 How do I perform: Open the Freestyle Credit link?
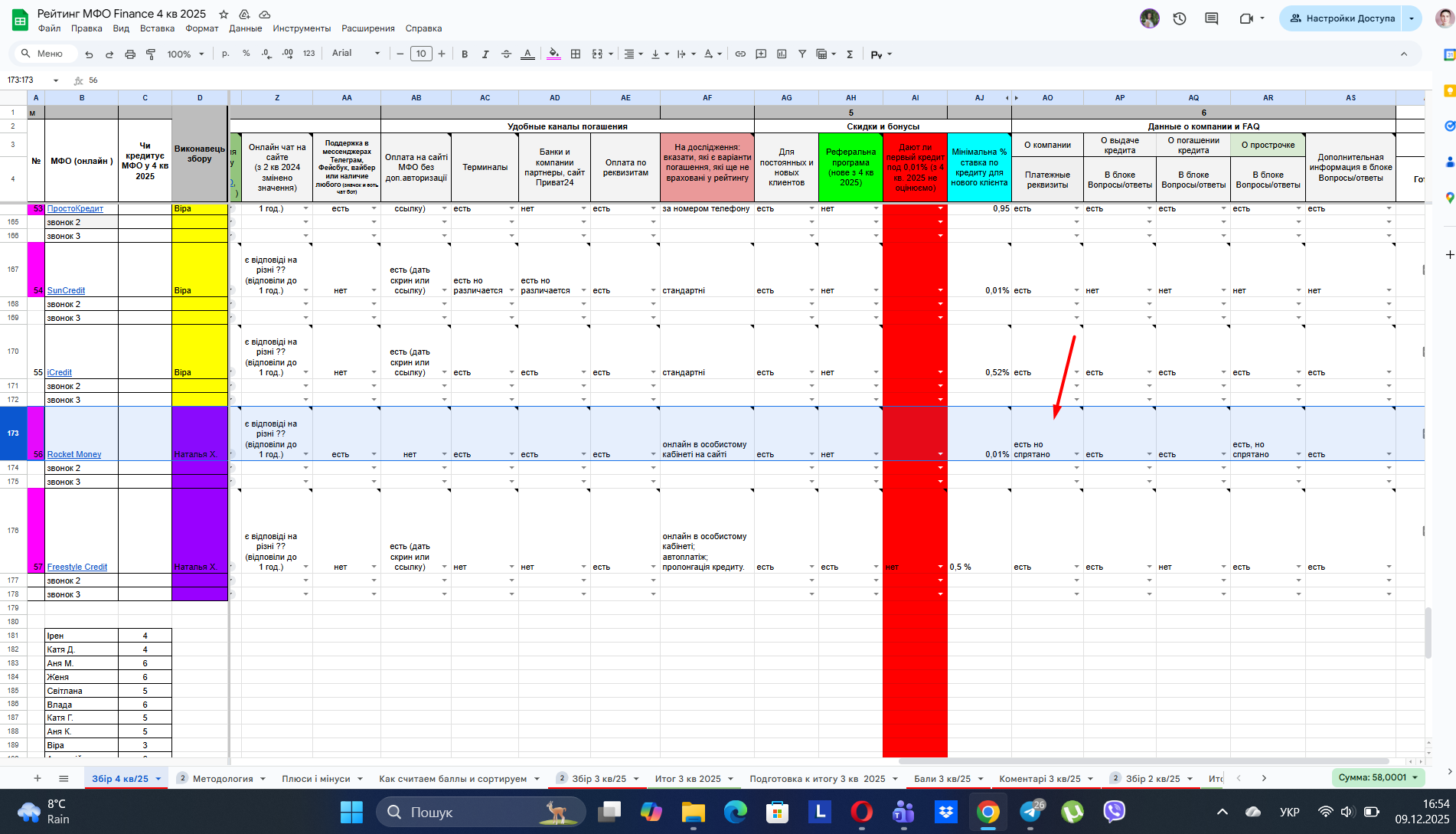click(x=77, y=567)
